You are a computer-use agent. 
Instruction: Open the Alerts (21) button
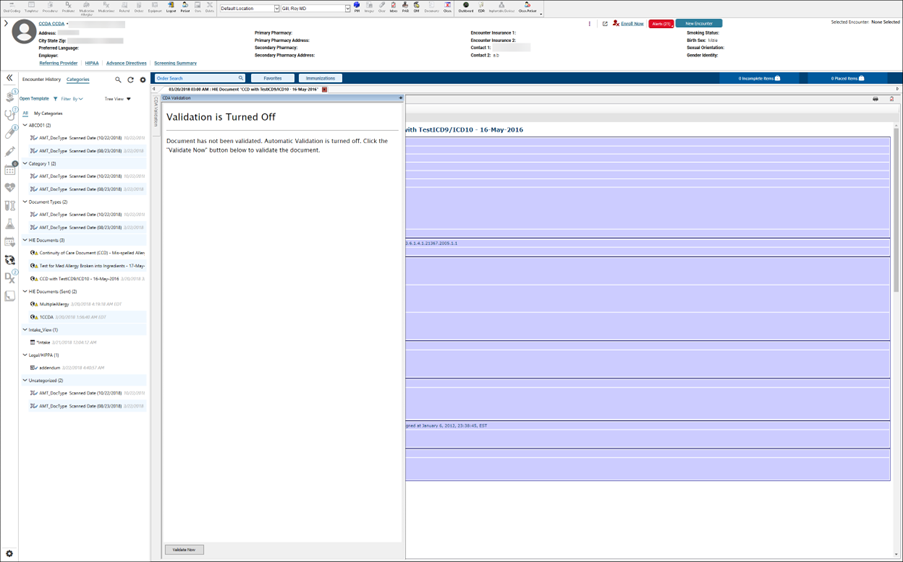click(661, 24)
